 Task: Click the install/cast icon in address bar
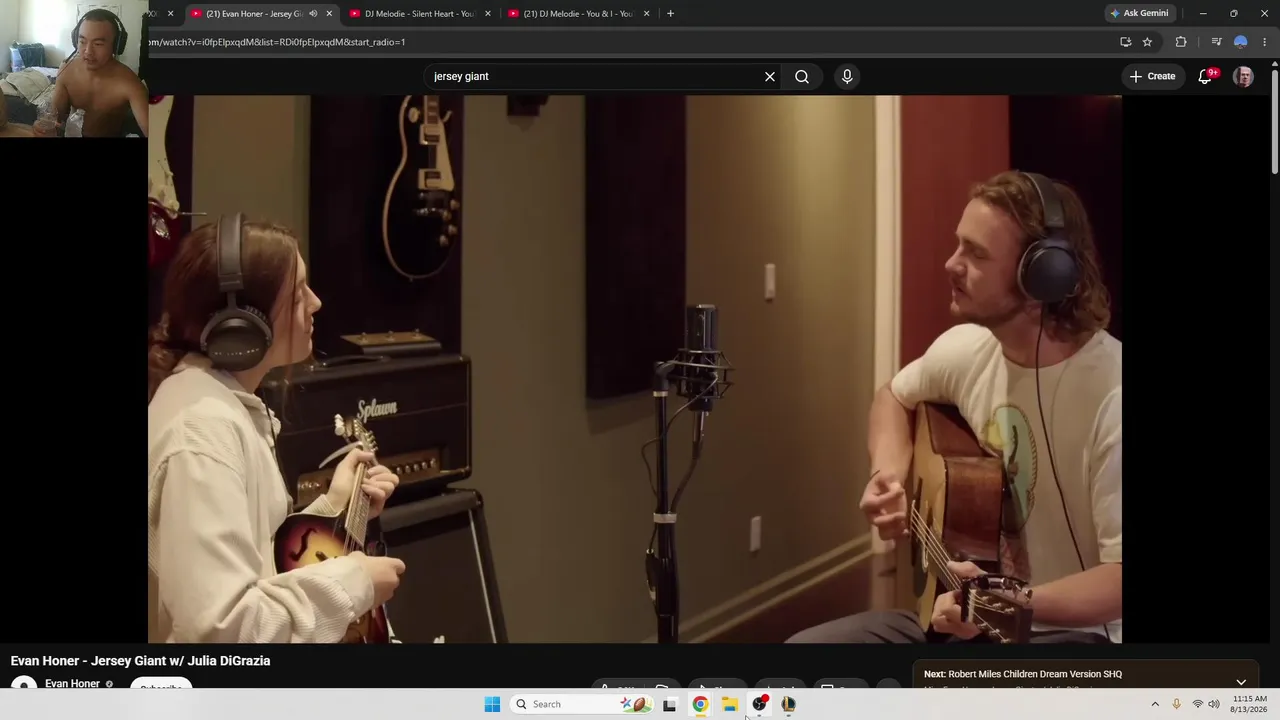(x=1125, y=42)
